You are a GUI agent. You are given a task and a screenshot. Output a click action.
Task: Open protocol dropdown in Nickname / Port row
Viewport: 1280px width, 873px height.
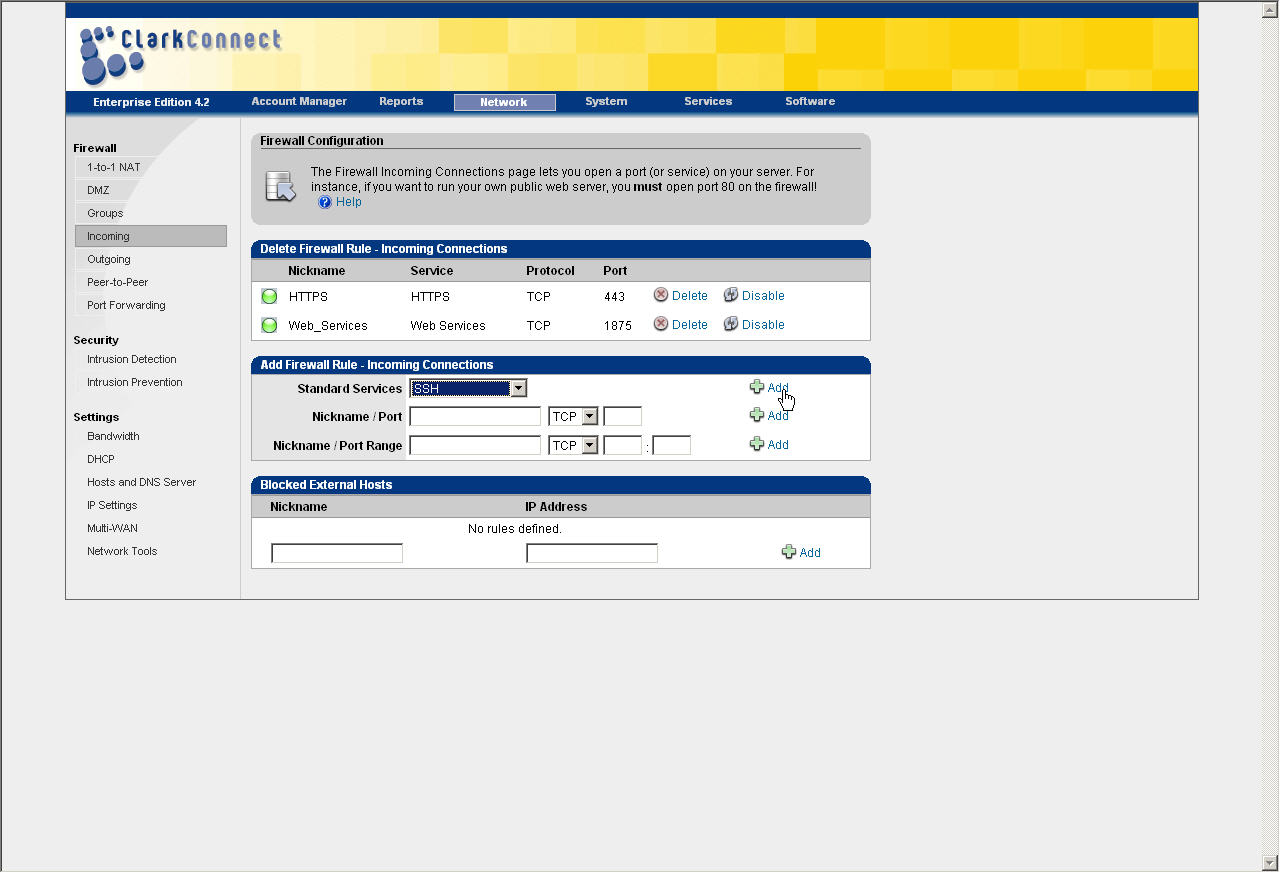pos(589,416)
